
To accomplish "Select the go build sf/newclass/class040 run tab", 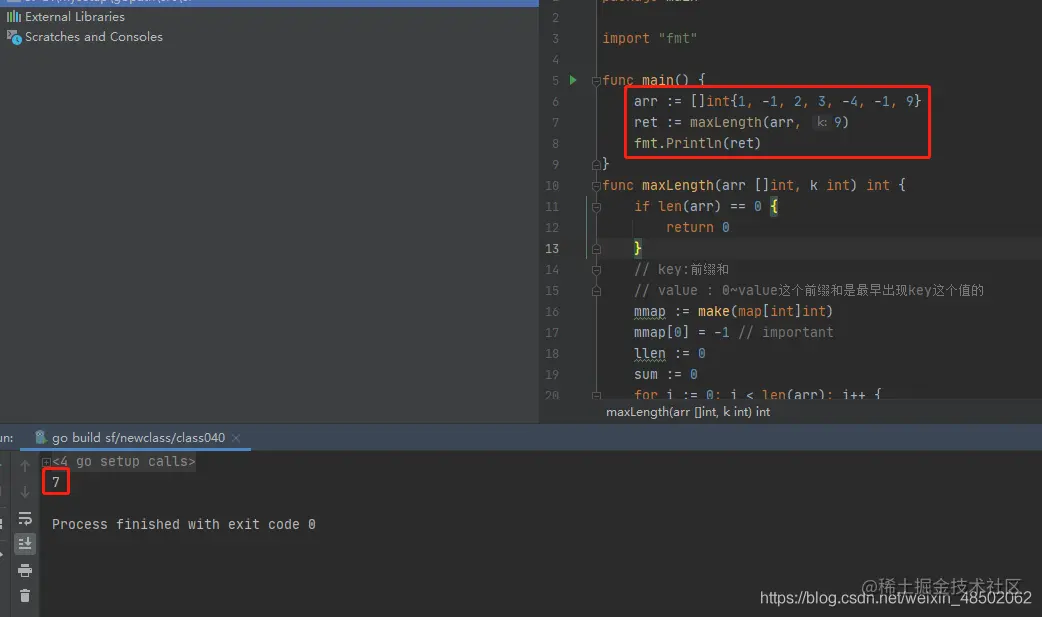I will coord(138,437).
